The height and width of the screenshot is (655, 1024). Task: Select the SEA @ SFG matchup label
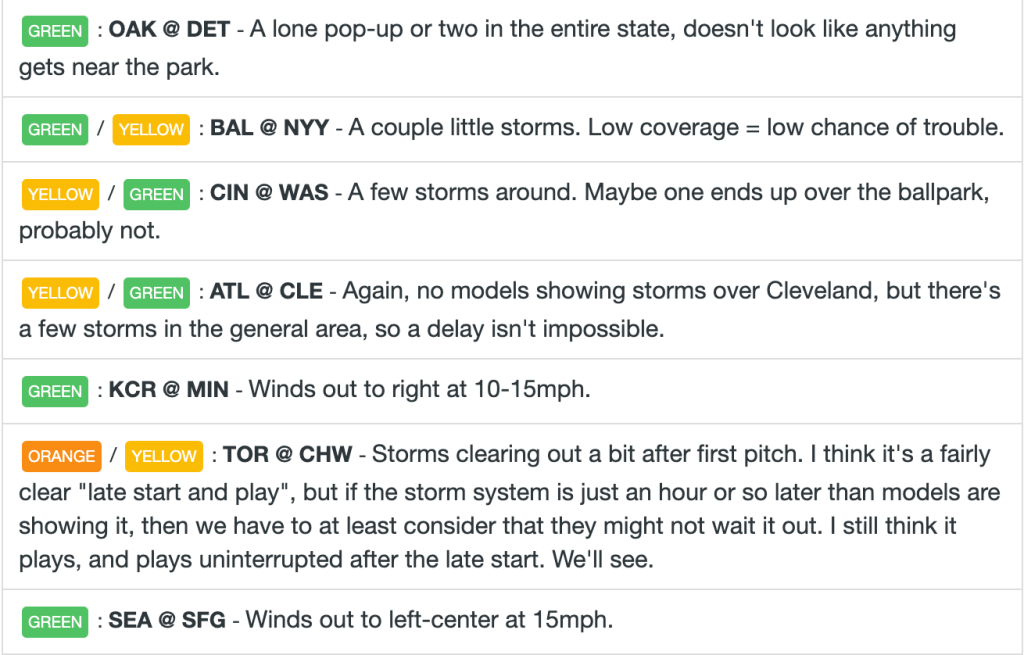click(165, 621)
